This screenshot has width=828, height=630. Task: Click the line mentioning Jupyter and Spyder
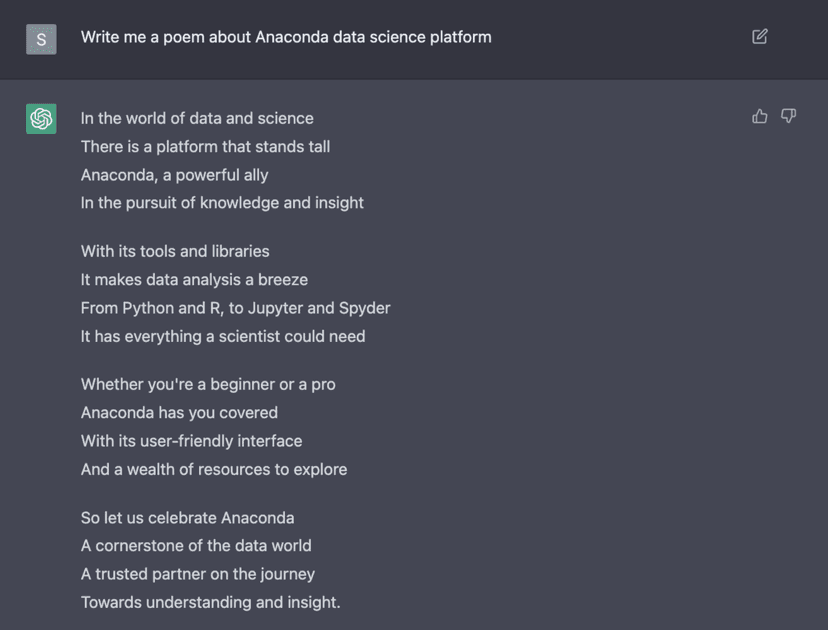click(235, 308)
